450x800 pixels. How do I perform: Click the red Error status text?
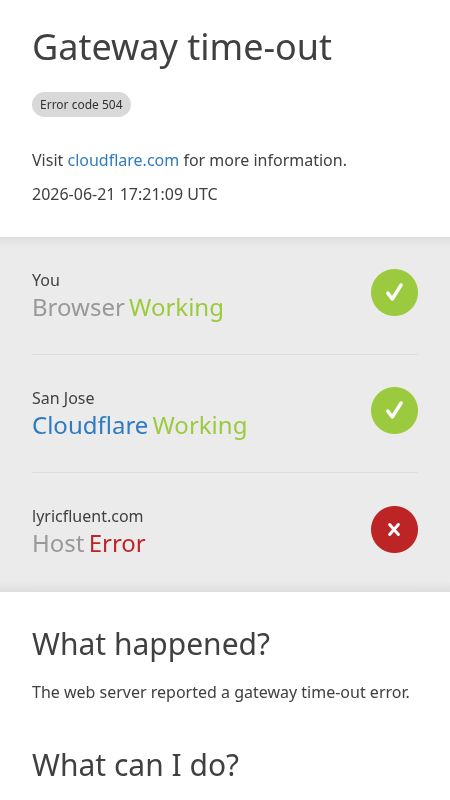point(117,544)
